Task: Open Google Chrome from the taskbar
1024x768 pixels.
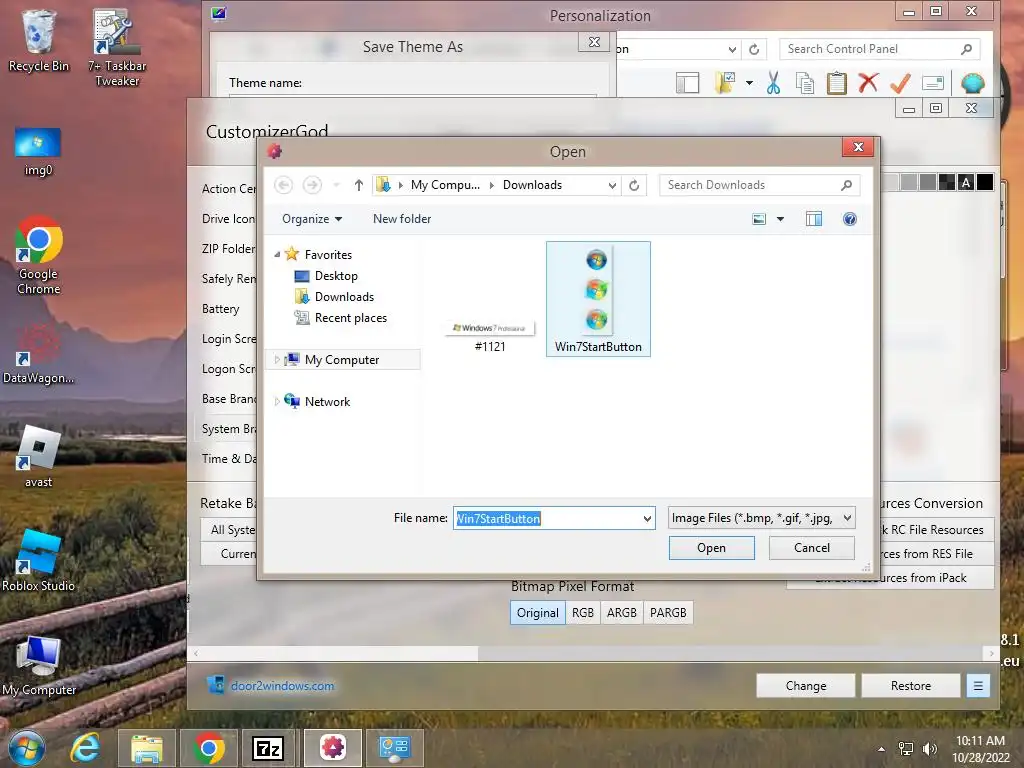Action: [209, 748]
